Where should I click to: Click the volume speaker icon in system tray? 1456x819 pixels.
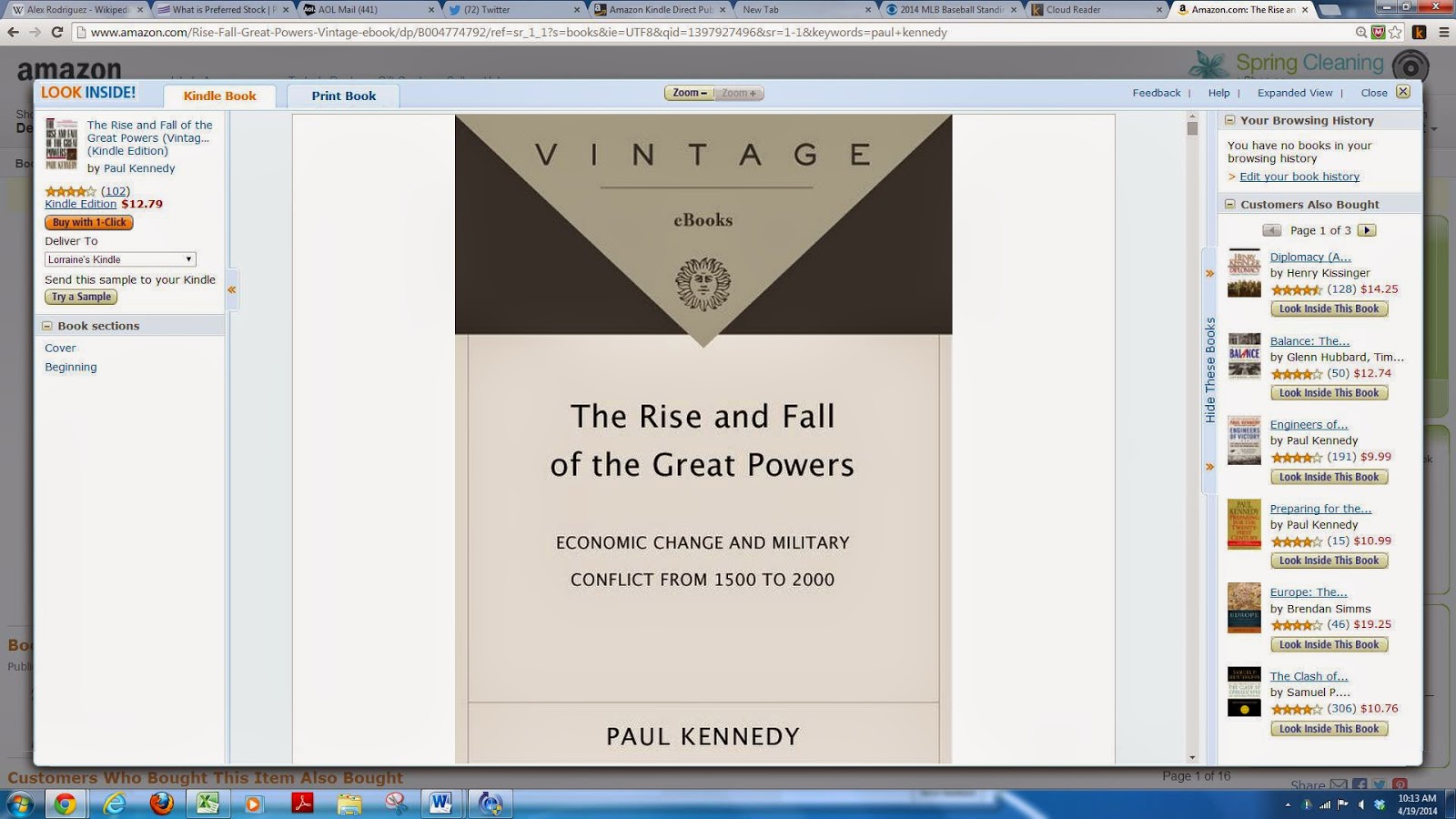(x=1361, y=804)
